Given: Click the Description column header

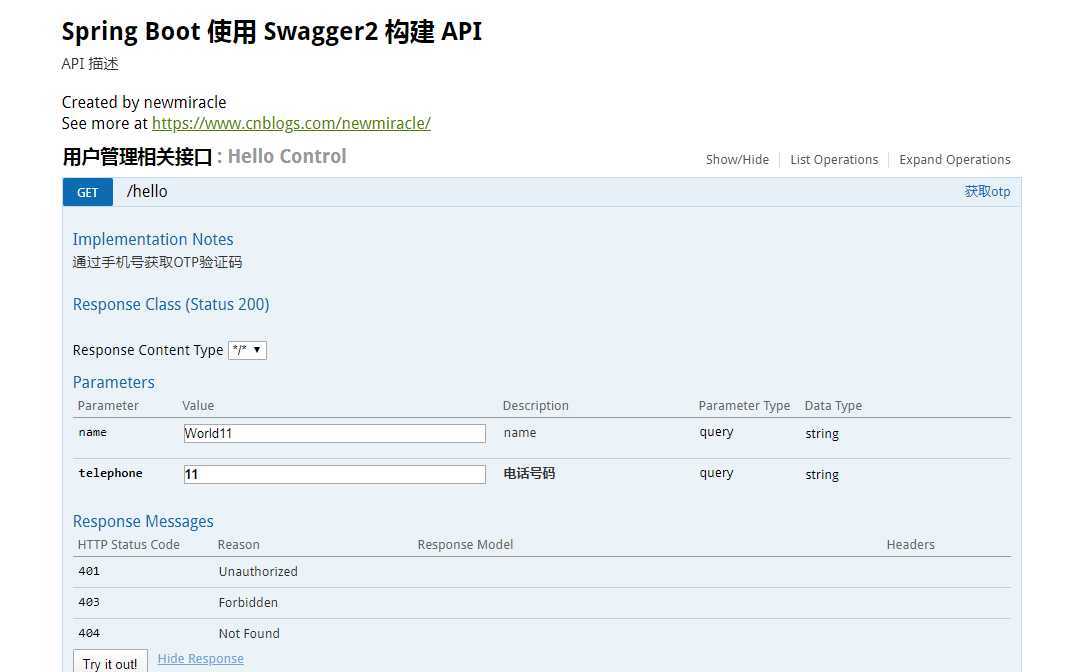Looking at the screenshot, I should pyautogui.click(x=535, y=405).
